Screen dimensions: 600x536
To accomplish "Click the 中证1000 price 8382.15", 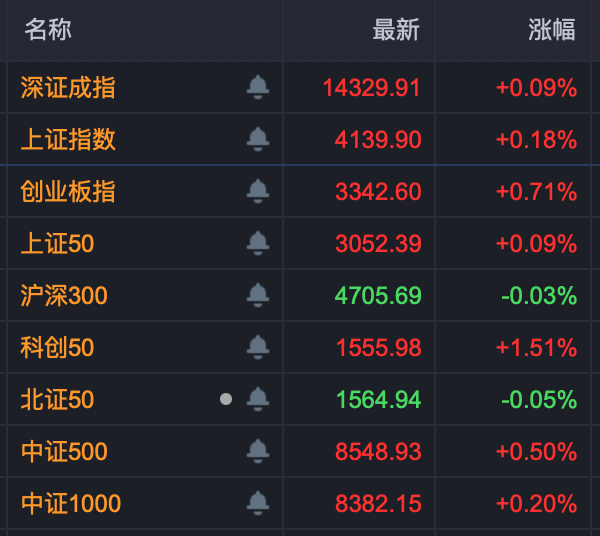I will point(378,504).
